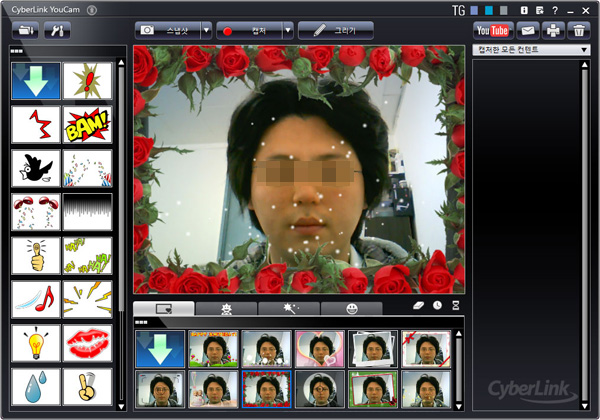
Task: Select the highlighted red roses frame thumbnail
Action: pyautogui.click(x=267, y=389)
